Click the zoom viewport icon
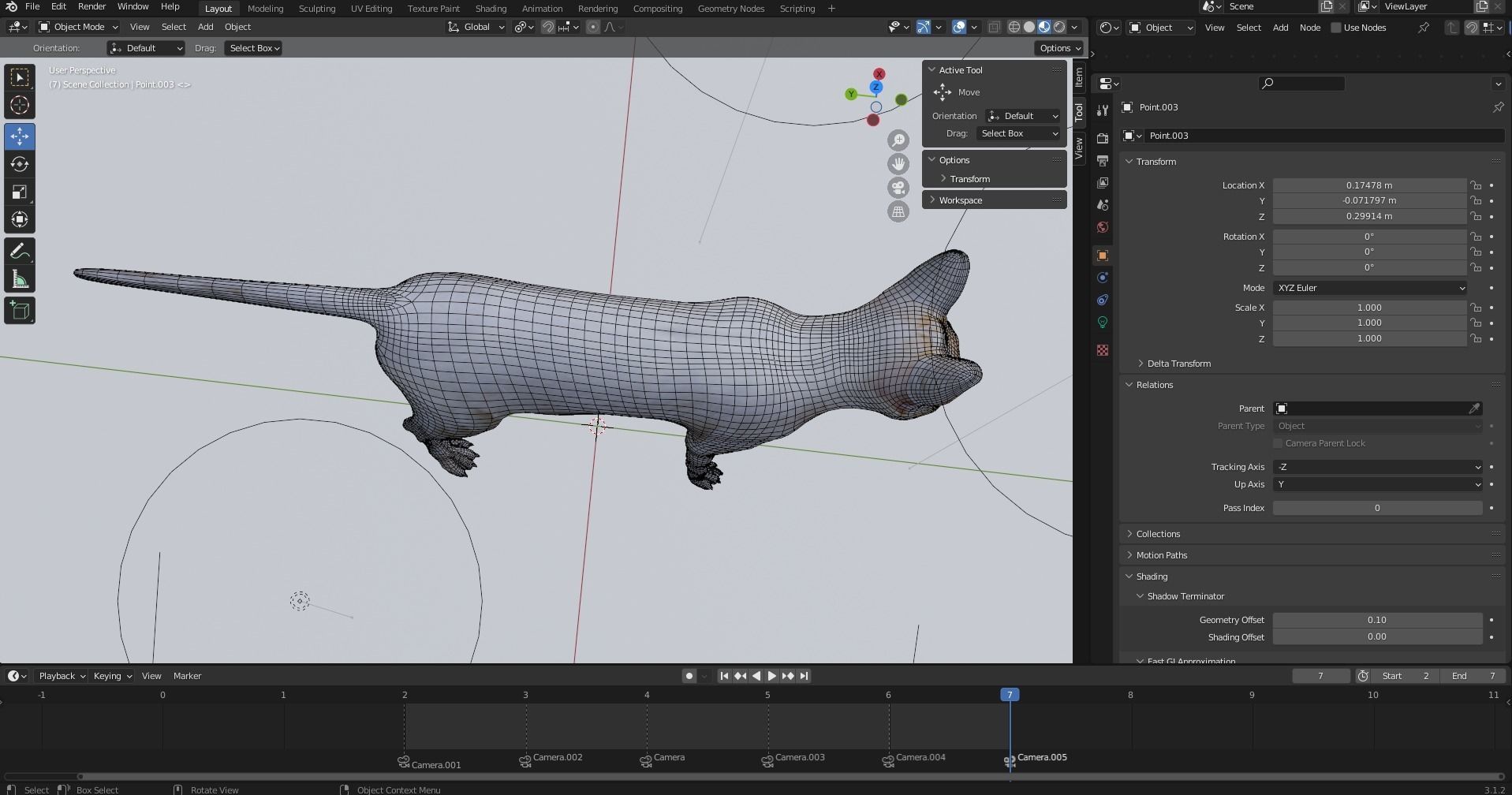The height and width of the screenshot is (795, 1512). pyautogui.click(x=898, y=140)
